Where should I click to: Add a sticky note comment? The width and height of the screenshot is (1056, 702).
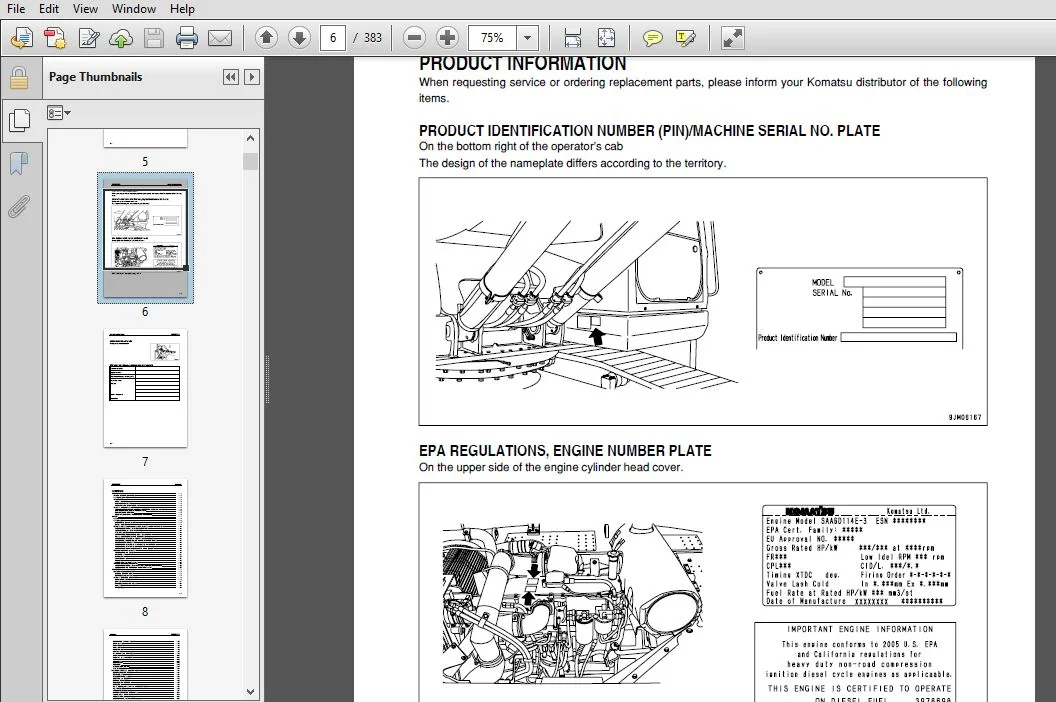(x=652, y=38)
